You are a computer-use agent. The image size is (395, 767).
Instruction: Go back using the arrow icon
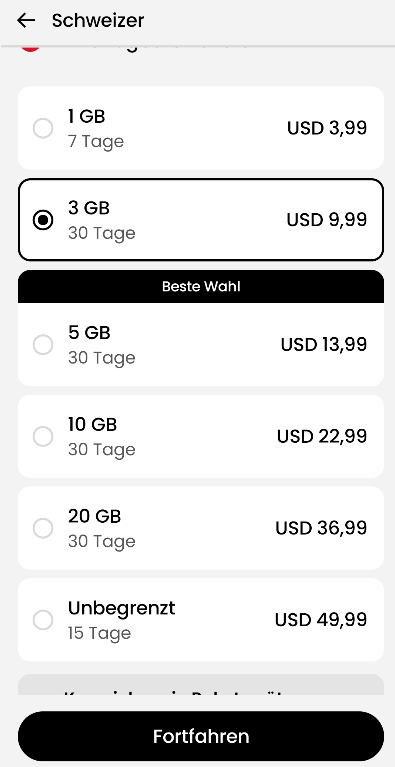coord(26,21)
